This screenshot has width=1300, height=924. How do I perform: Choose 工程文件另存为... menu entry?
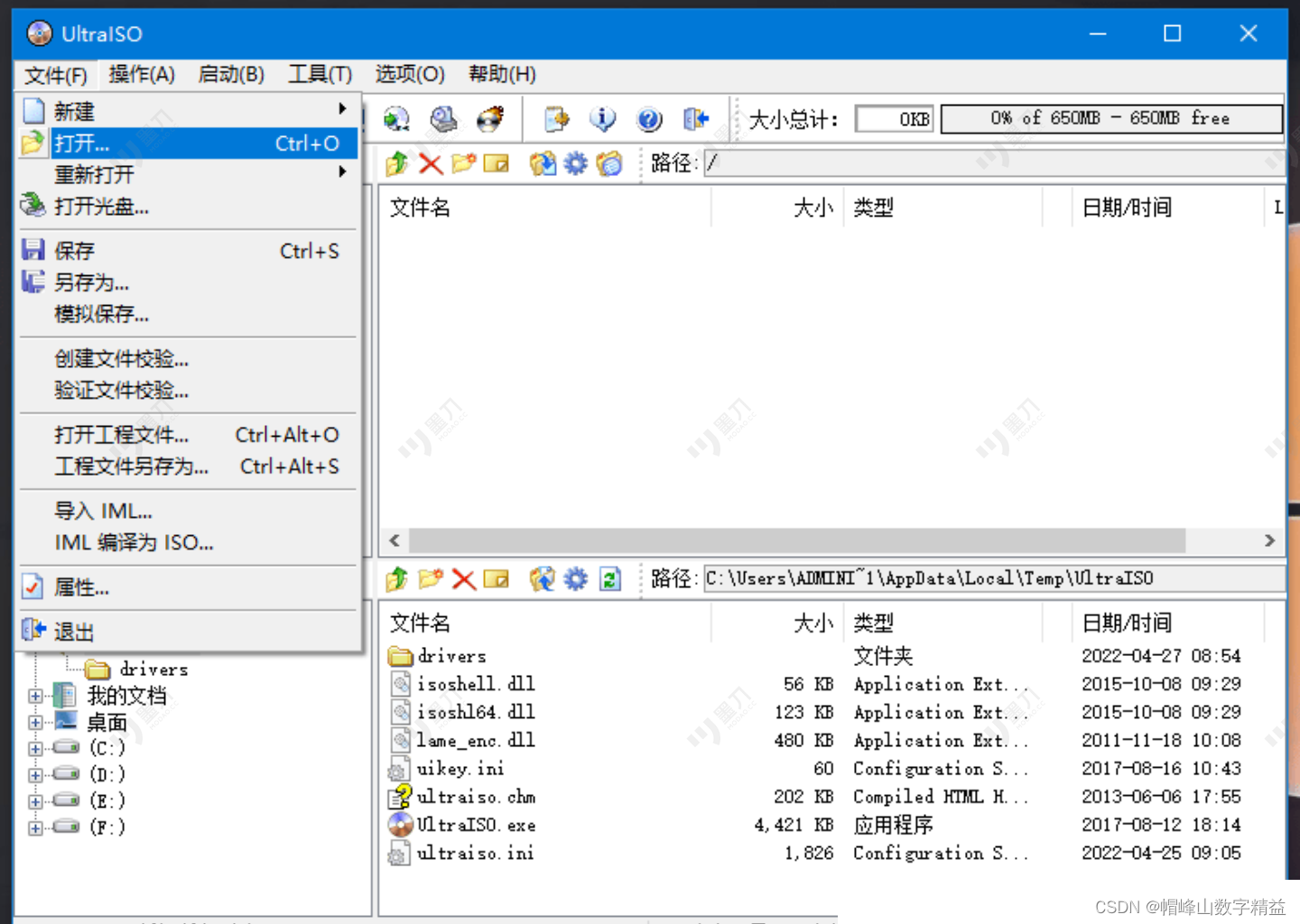click(188, 467)
